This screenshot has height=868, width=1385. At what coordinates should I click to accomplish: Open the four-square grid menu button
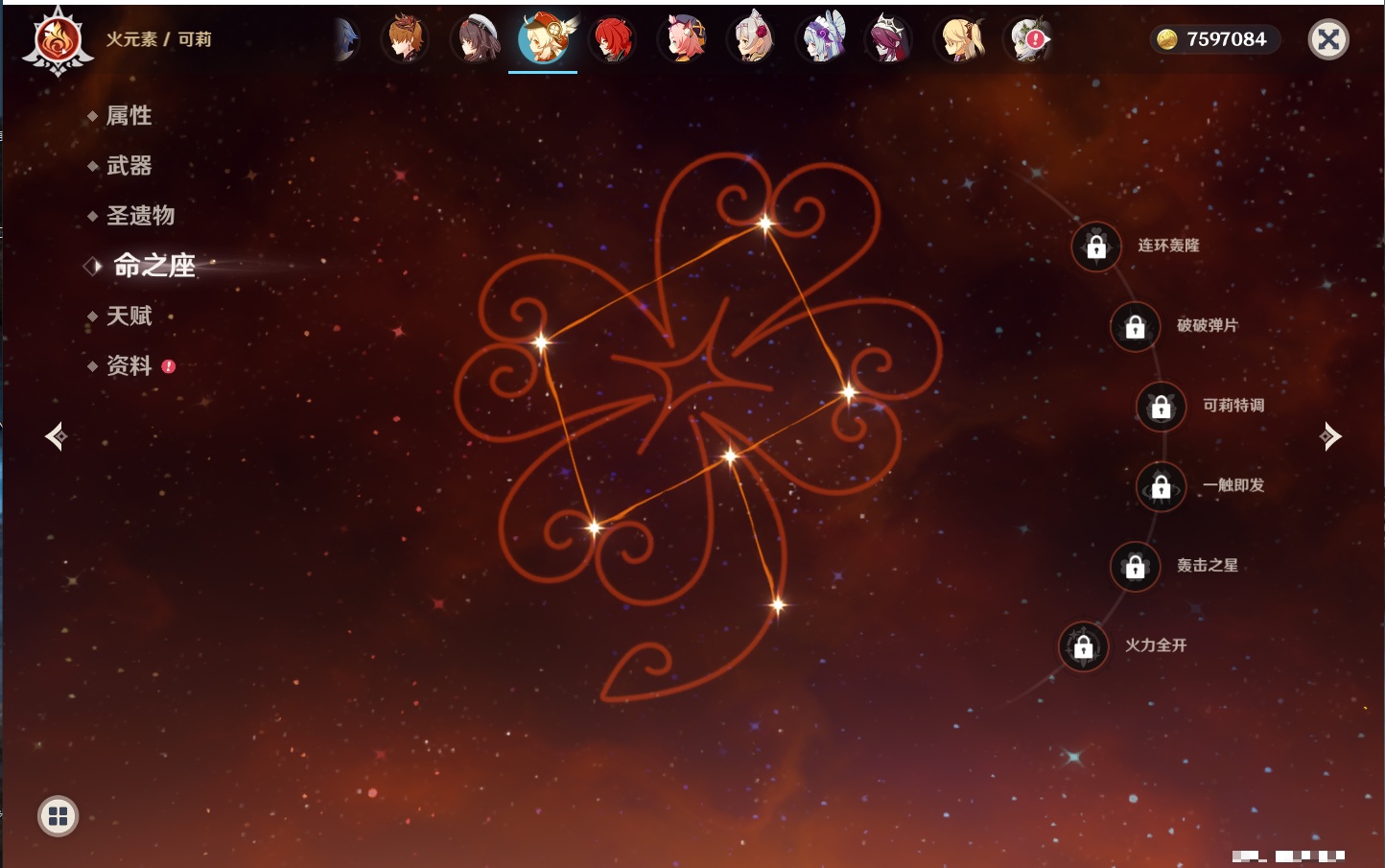pos(58,816)
